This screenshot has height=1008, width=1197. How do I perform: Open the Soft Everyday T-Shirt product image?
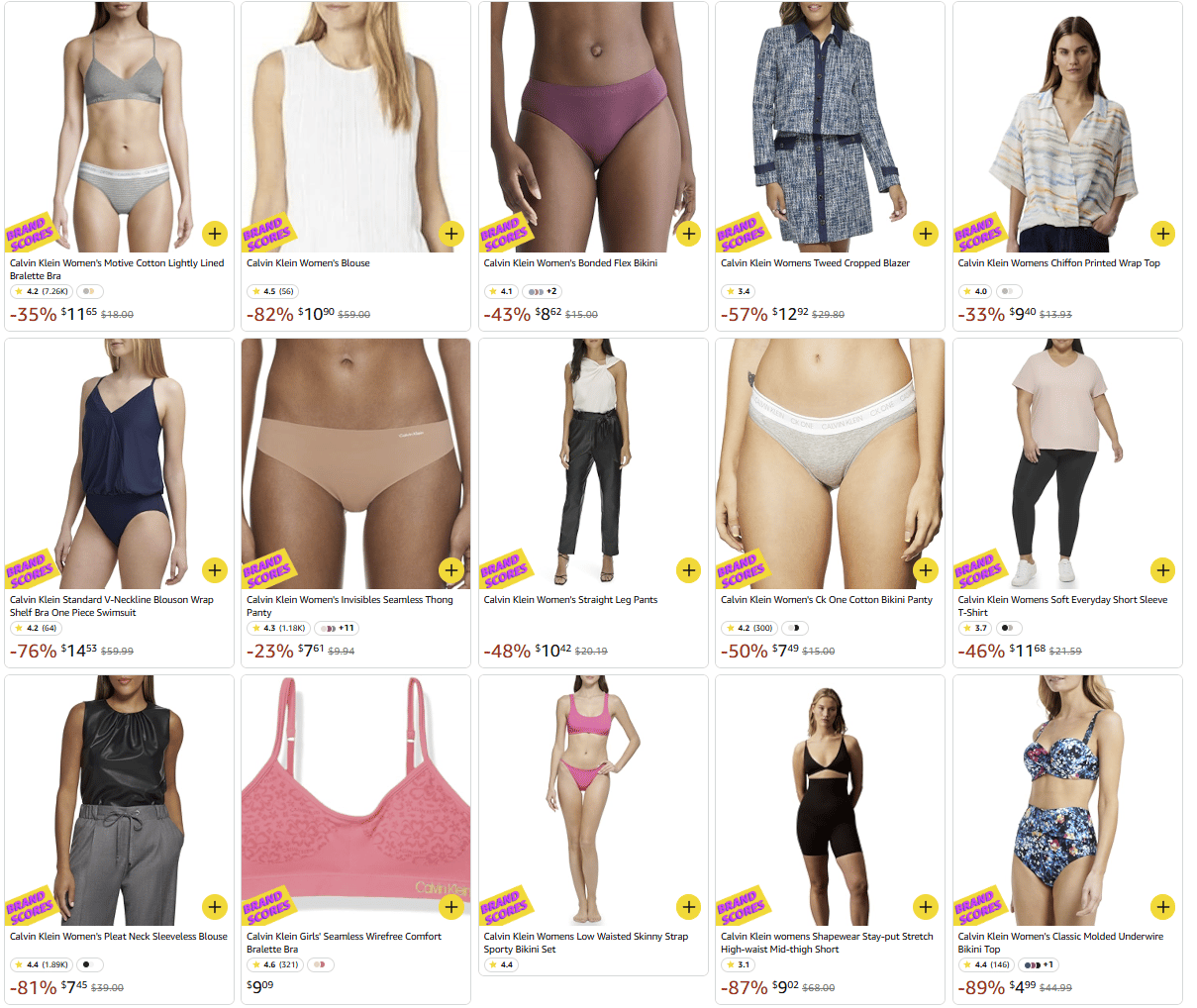(1067, 463)
